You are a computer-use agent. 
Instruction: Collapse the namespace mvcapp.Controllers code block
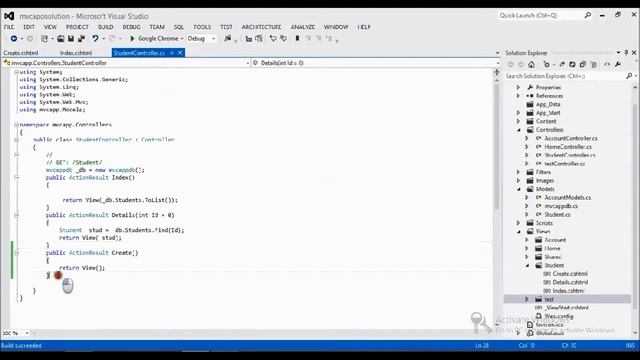[x=16, y=124]
